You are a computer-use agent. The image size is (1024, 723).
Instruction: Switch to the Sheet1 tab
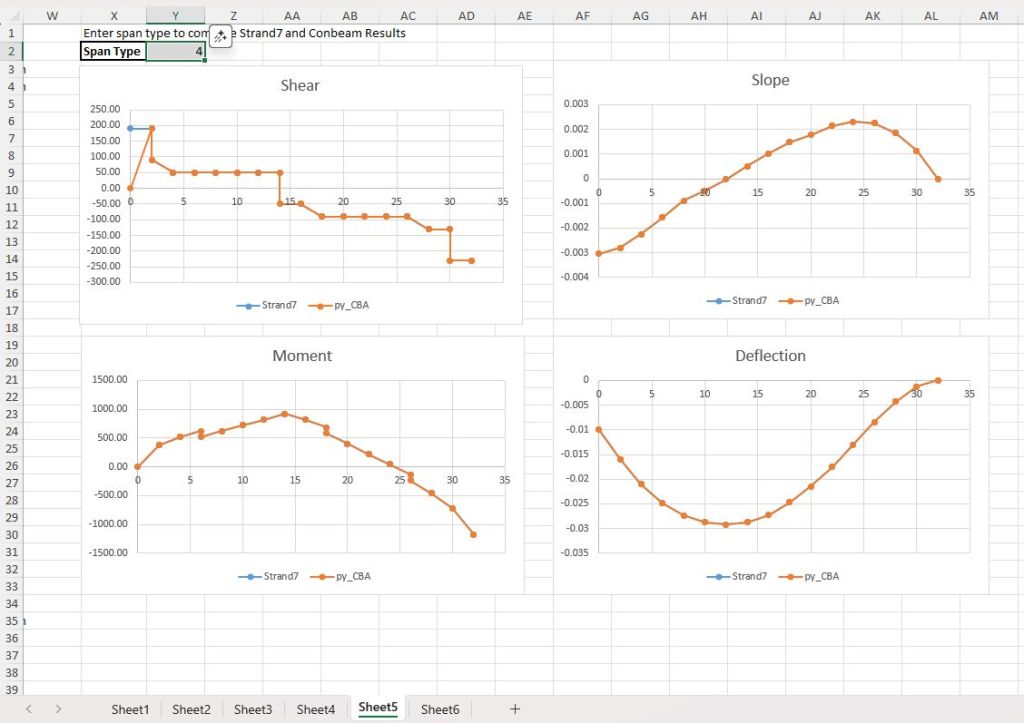pos(130,709)
